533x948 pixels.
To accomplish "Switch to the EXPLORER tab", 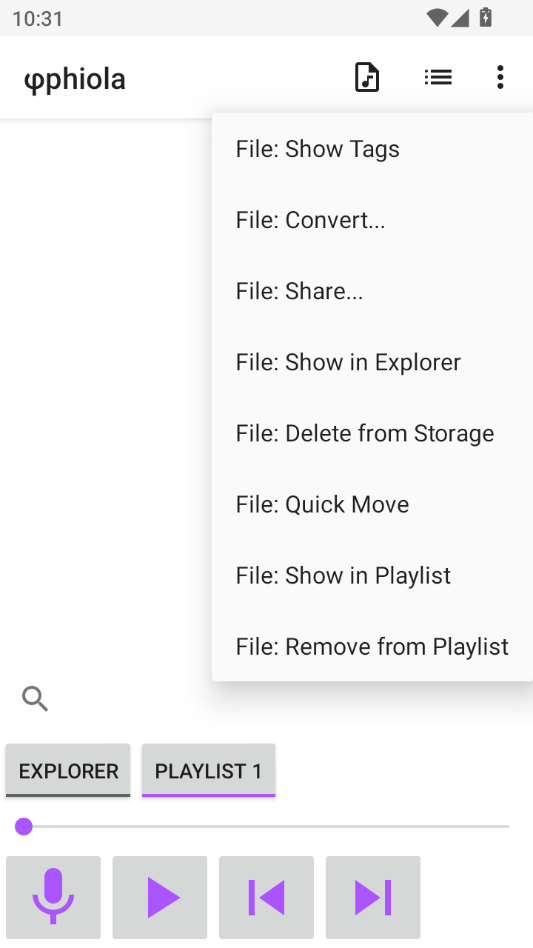I will (68, 770).
